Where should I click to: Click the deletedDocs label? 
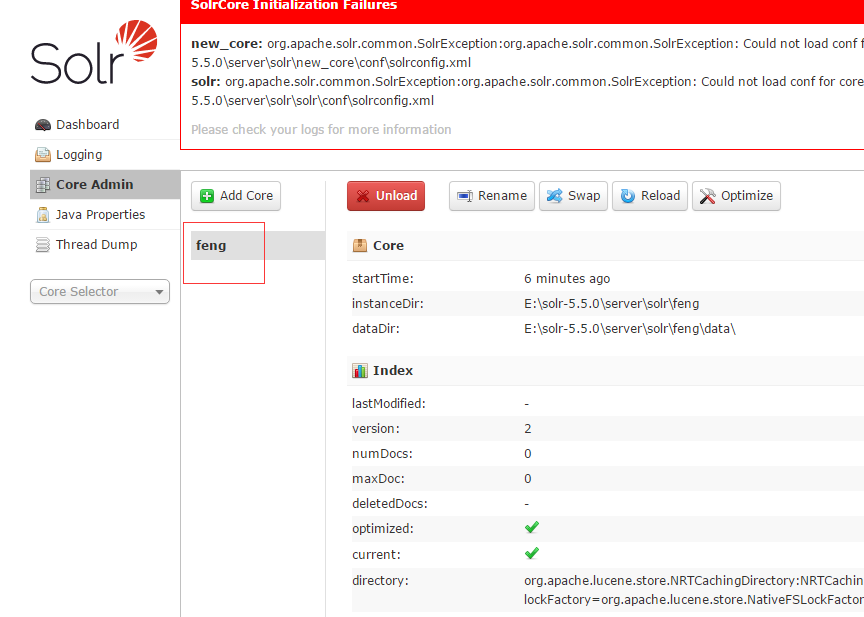pyautogui.click(x=390, y=504)
